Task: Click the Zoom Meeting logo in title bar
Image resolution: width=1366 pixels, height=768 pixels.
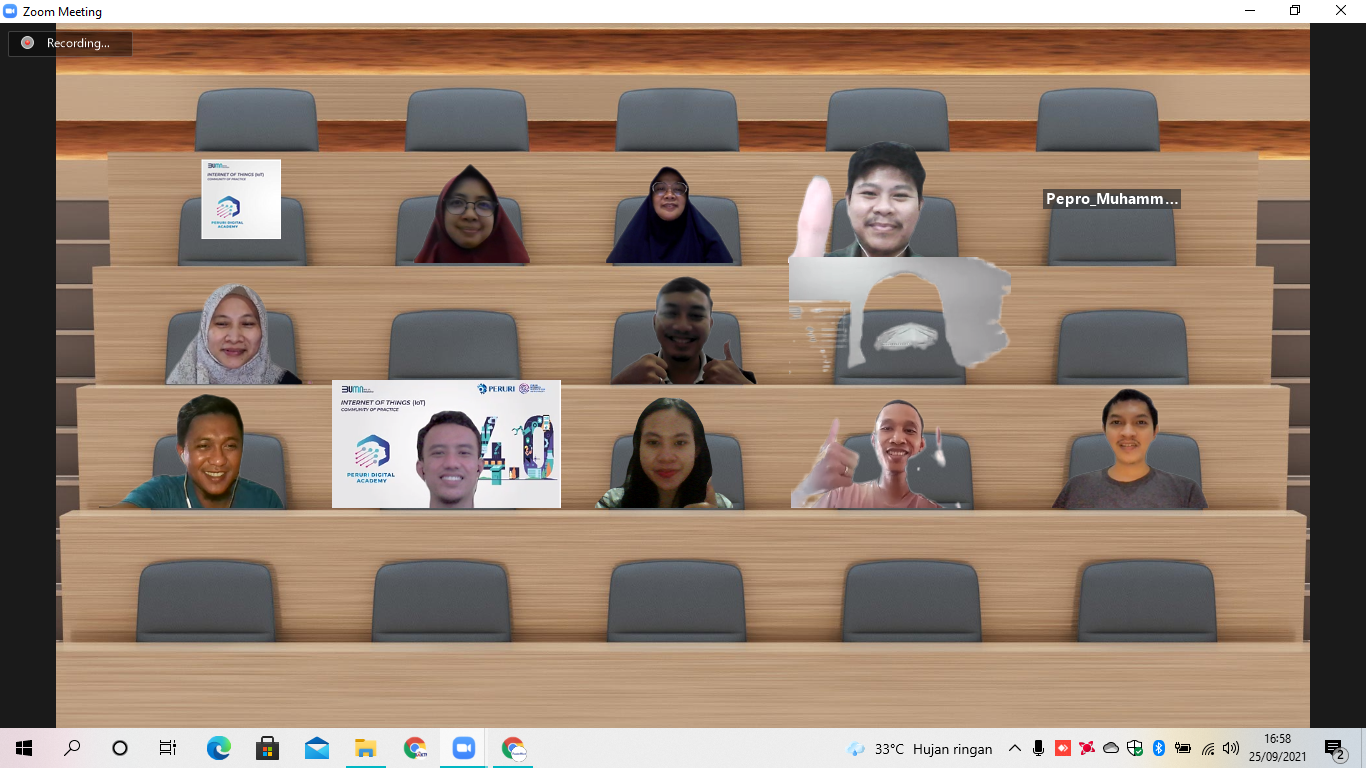Action: point(11,12)
